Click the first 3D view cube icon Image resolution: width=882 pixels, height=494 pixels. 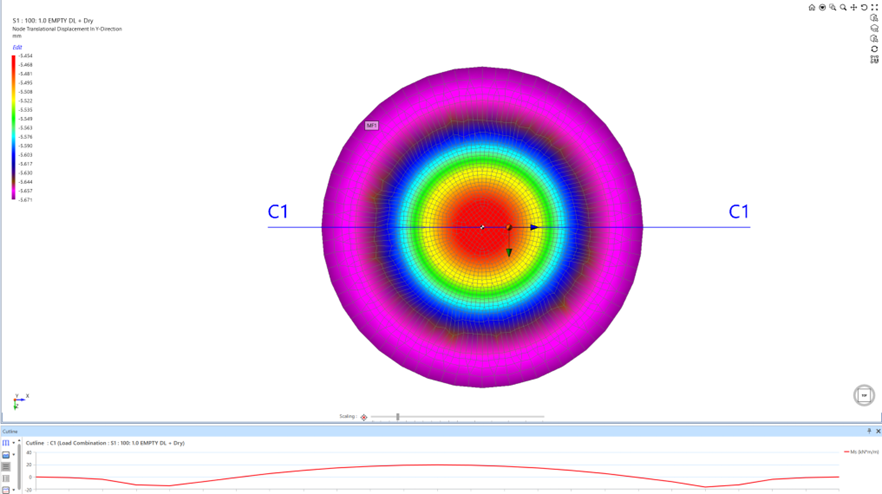[x=874, y=18]
